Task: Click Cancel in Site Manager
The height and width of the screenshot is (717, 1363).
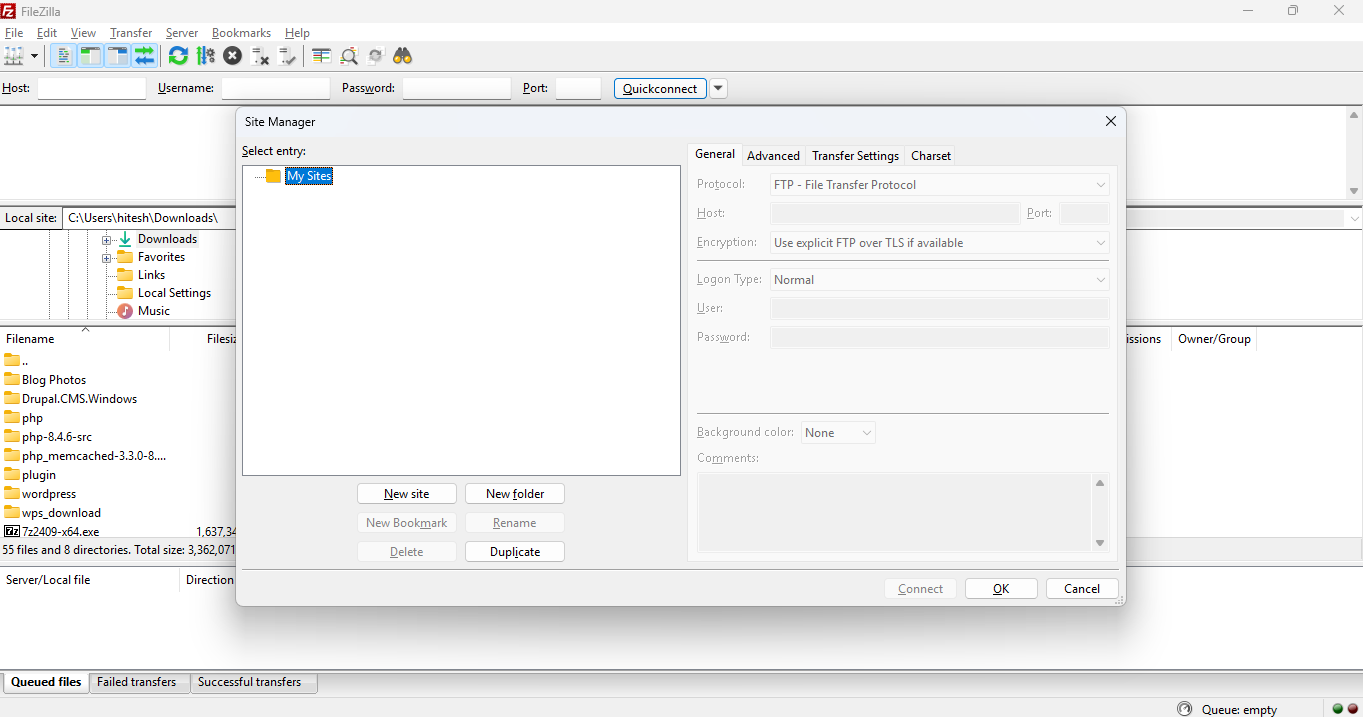Action: pyautogui.click(x=1082, y=589)
